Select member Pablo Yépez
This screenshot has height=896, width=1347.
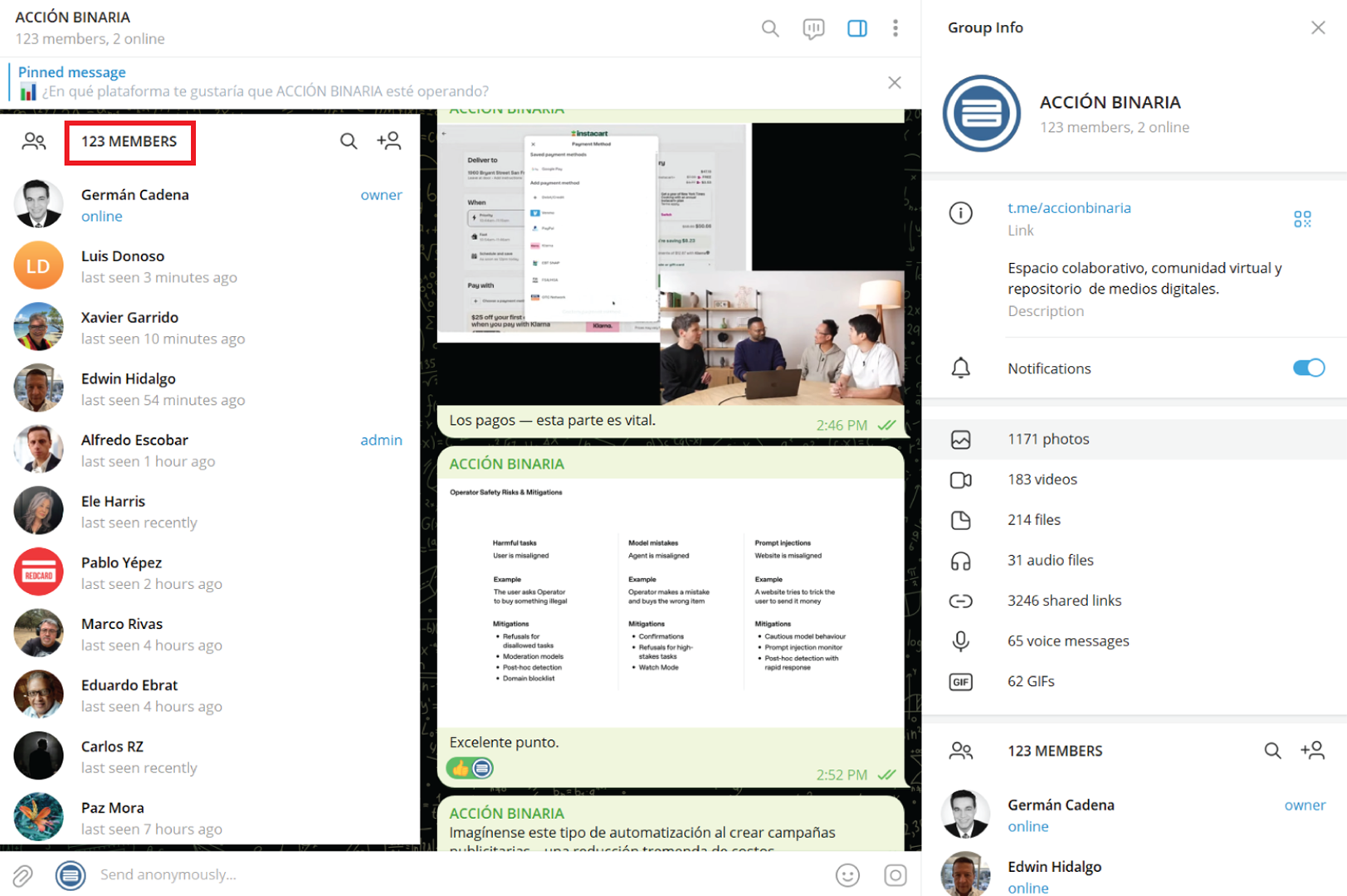(x=208, y=572)
